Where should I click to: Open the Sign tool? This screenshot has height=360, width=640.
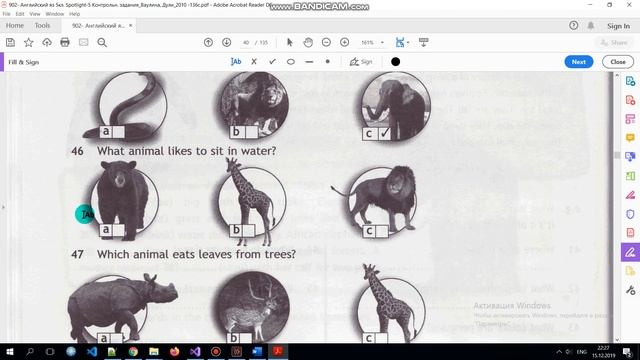pyautogui.click(x=361, y=62)
